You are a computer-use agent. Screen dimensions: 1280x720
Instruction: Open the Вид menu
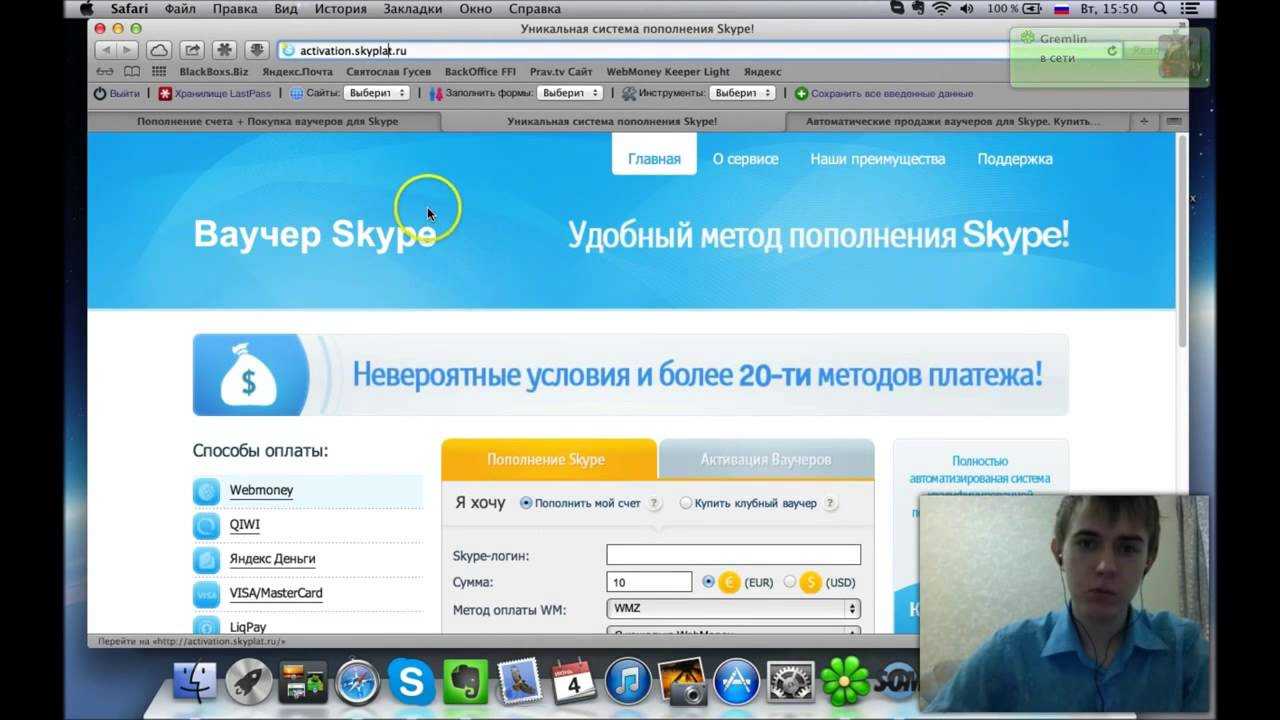click(x=285, y=9)
